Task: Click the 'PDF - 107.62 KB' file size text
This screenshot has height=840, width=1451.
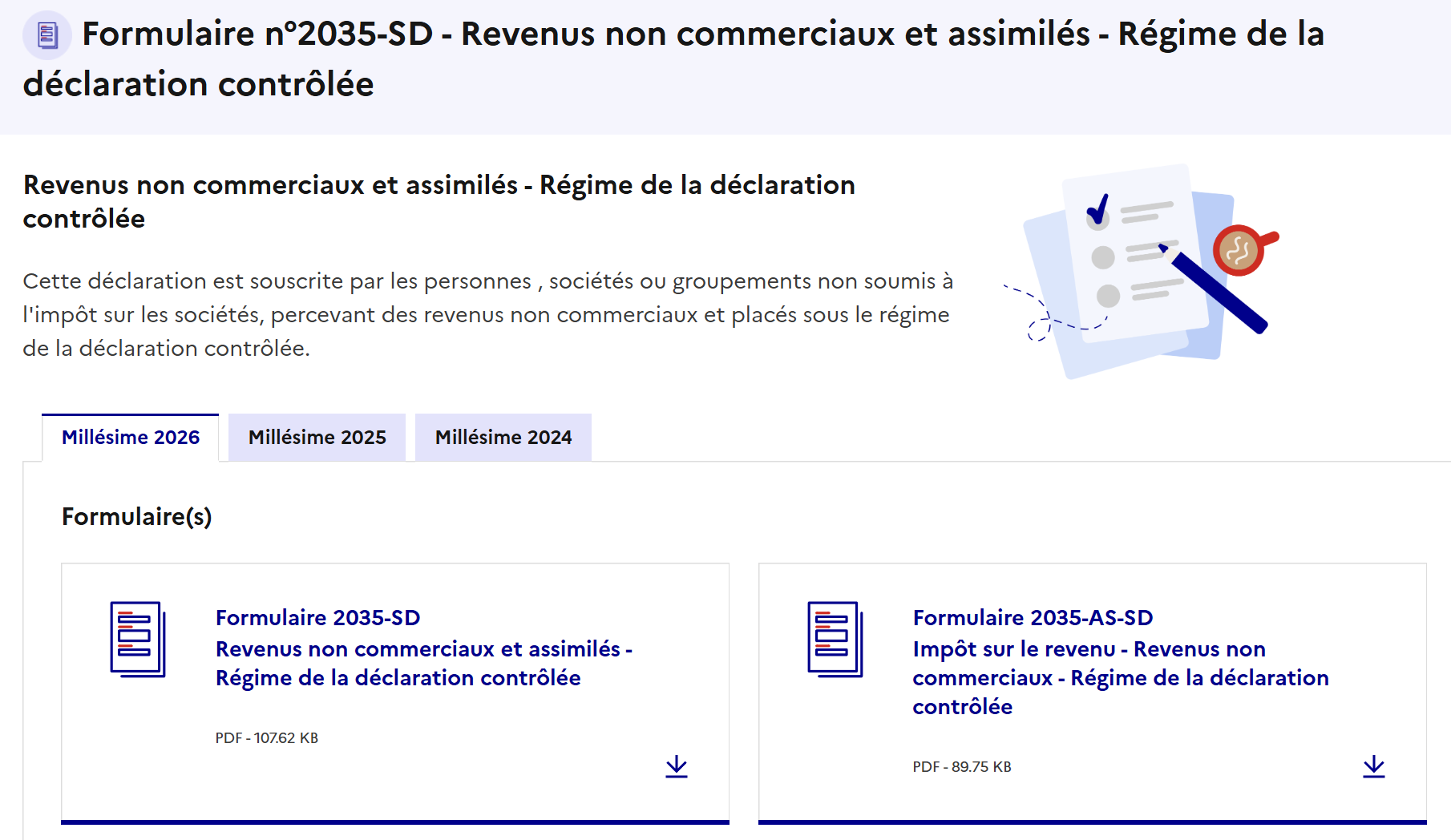Action: point(267,738)
